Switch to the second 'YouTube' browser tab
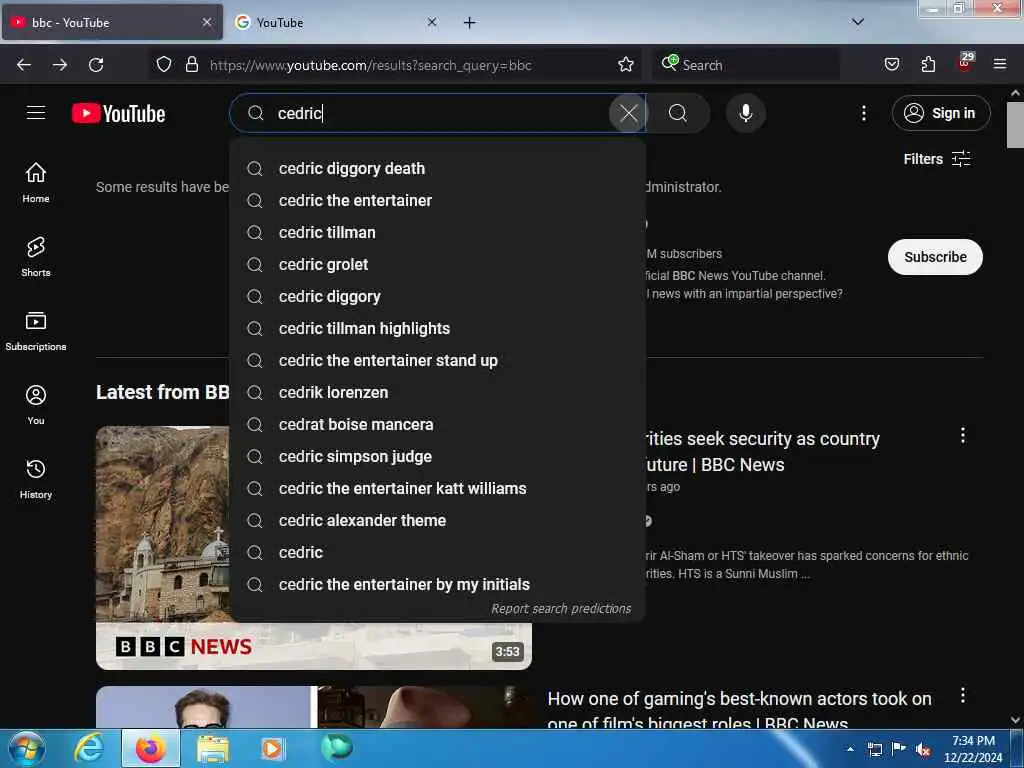1024x768 pixels. click(336, 22)
